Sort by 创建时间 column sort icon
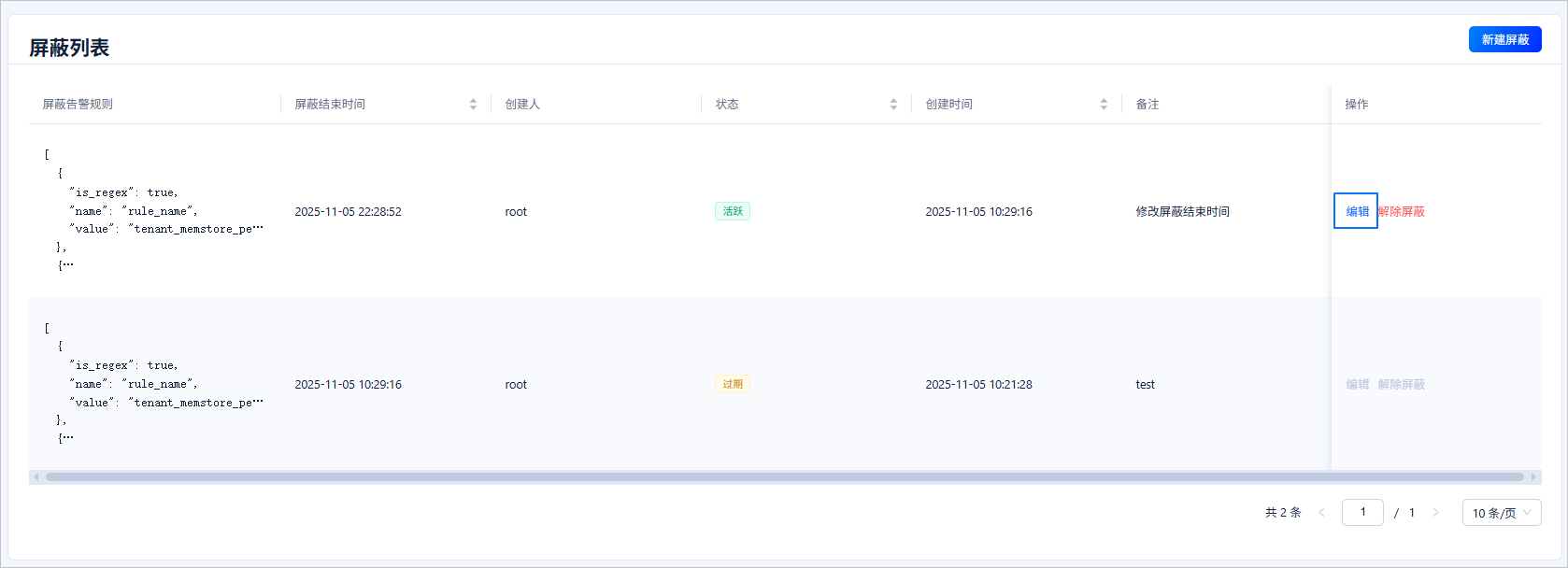Viewport: 1568px width, 568px height. pos(1104,105)
